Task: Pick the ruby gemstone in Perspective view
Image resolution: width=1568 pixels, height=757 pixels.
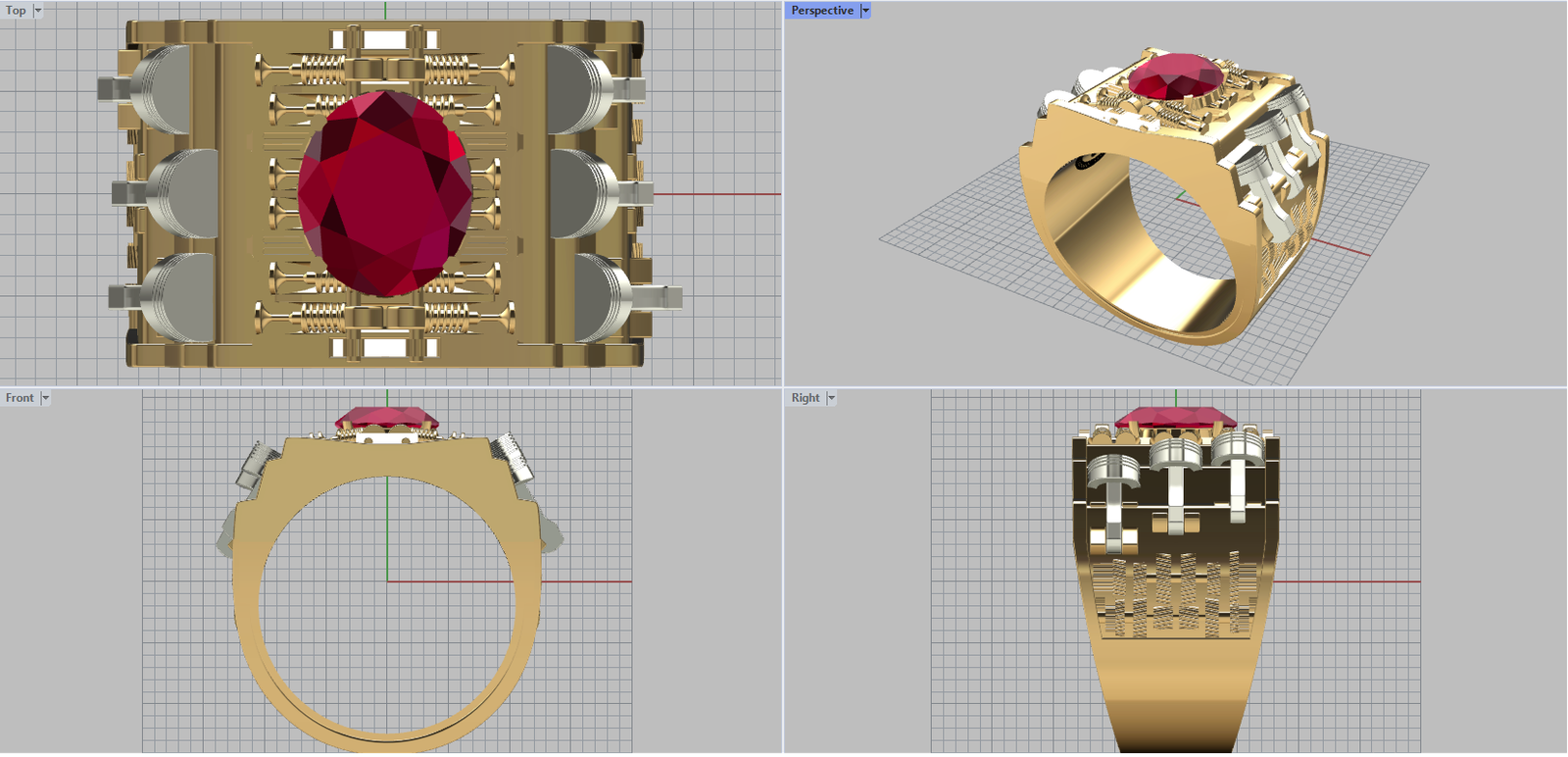Action: tap(1176, 76)
